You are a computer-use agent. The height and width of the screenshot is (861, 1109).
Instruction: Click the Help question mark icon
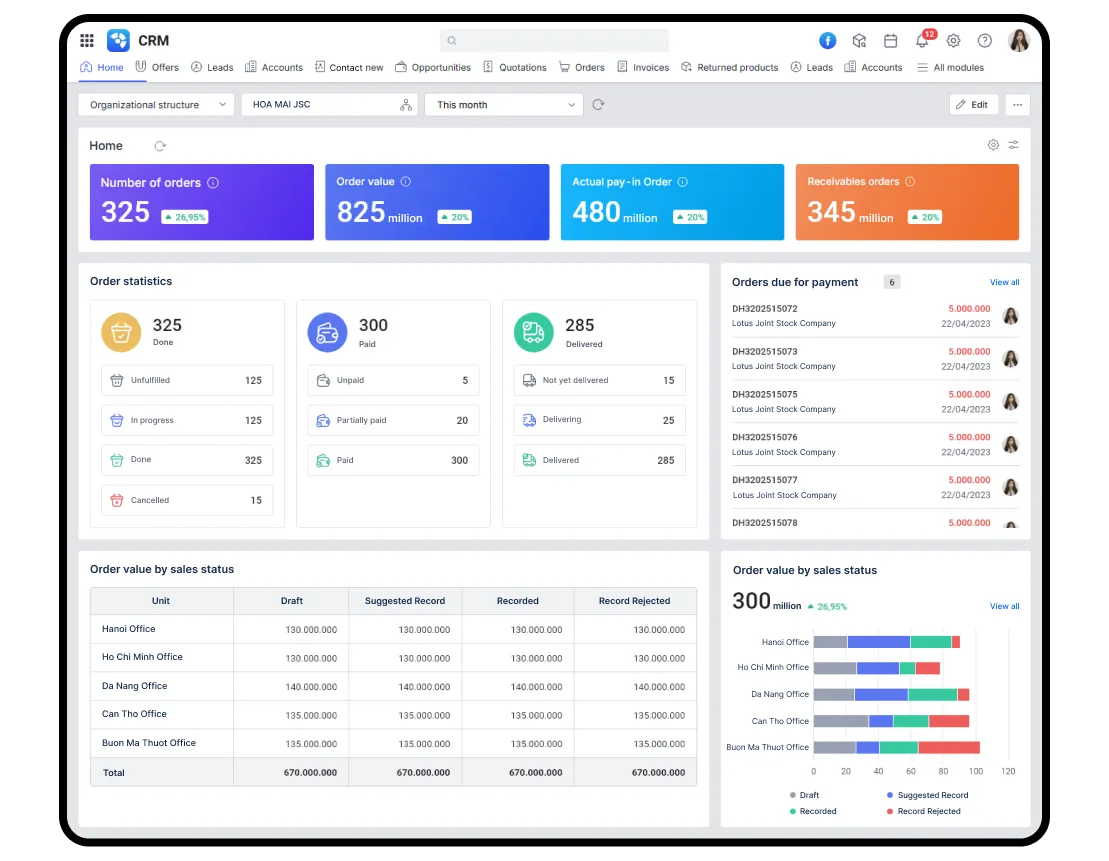point(984,40)
